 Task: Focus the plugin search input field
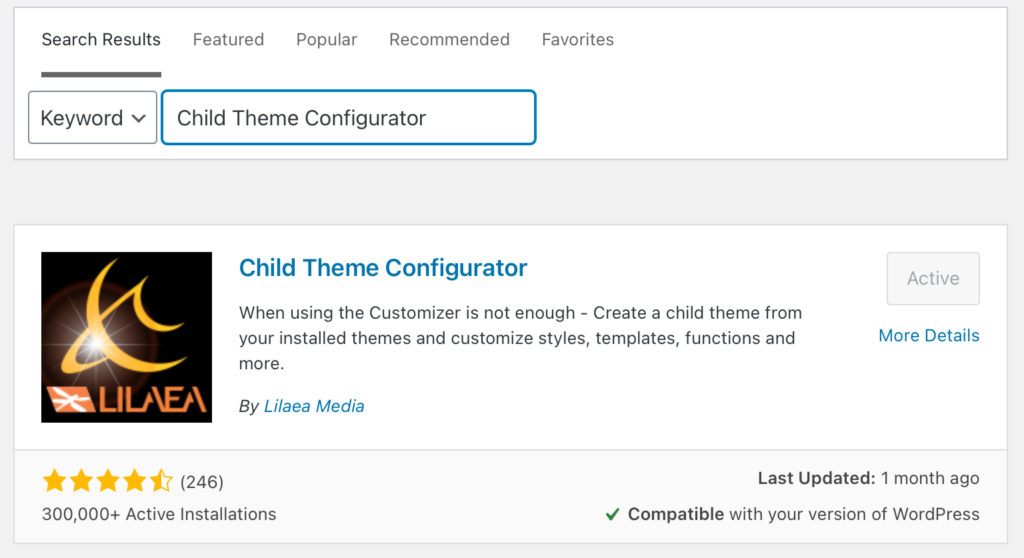click(x=349, y=118)
